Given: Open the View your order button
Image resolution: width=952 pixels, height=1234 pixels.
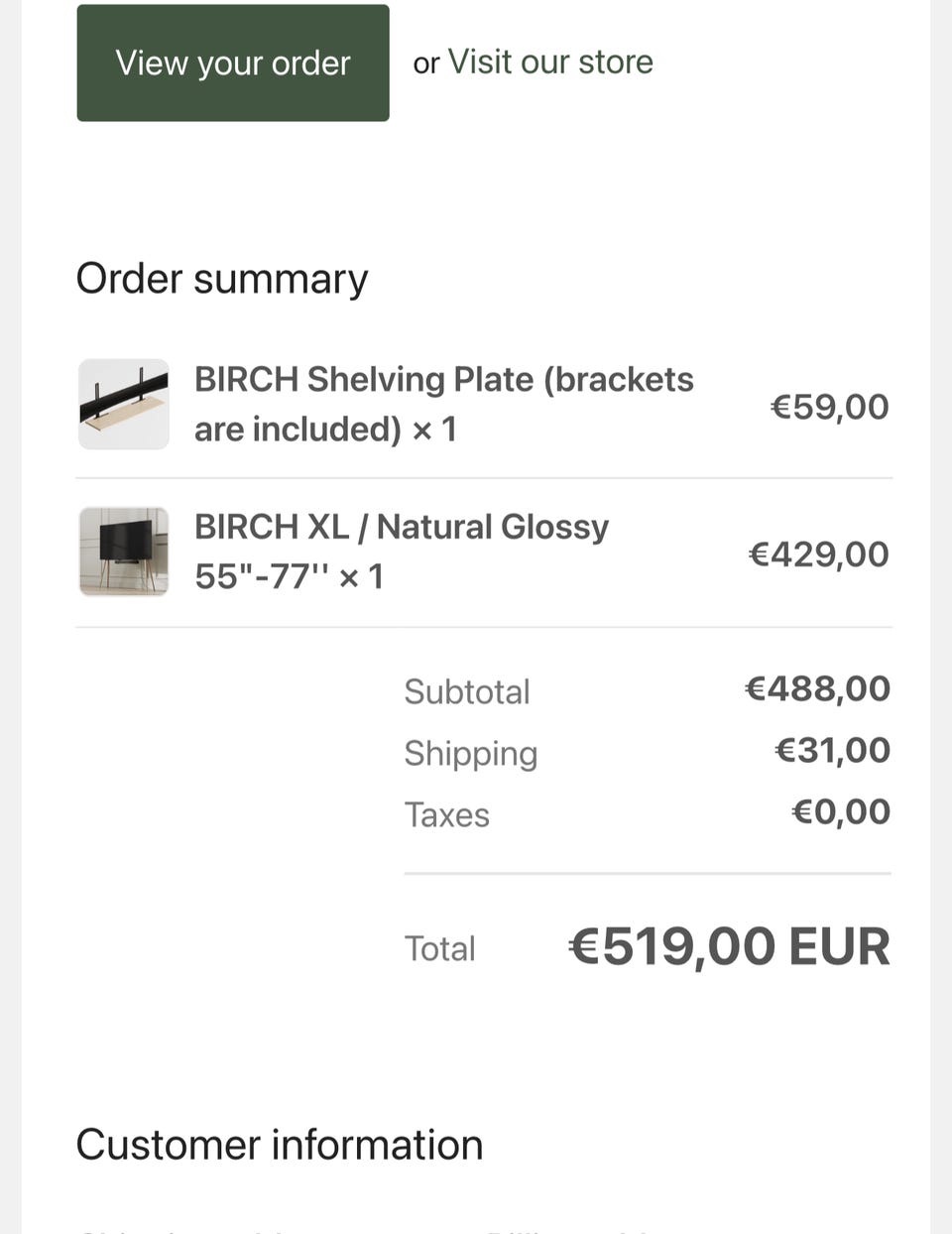Looking at the screenshot, I should (x=233, y=62).
